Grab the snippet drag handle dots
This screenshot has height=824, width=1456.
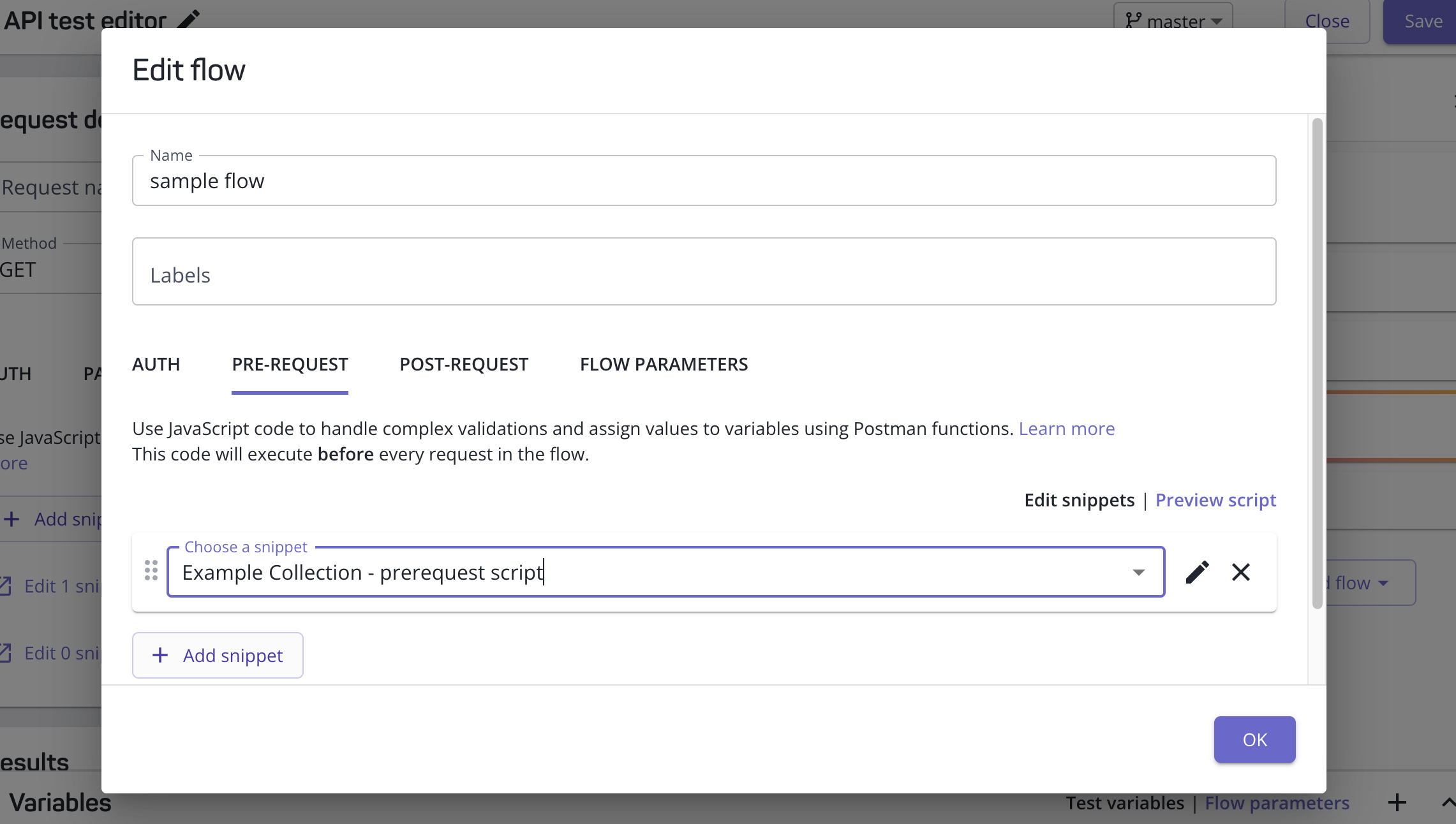pos(151,570)
